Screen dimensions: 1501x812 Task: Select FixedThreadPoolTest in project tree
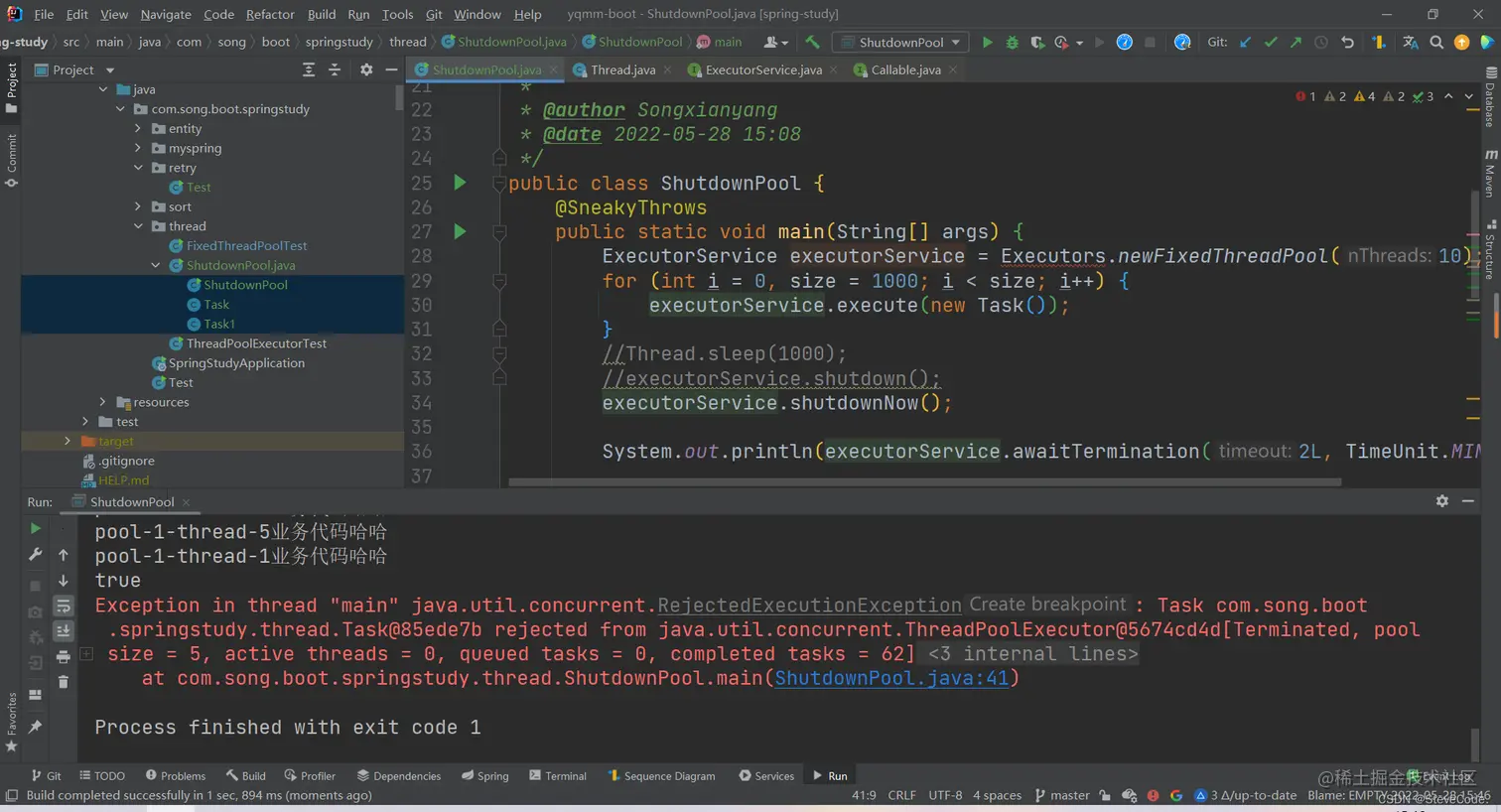[x=246, y=245]
